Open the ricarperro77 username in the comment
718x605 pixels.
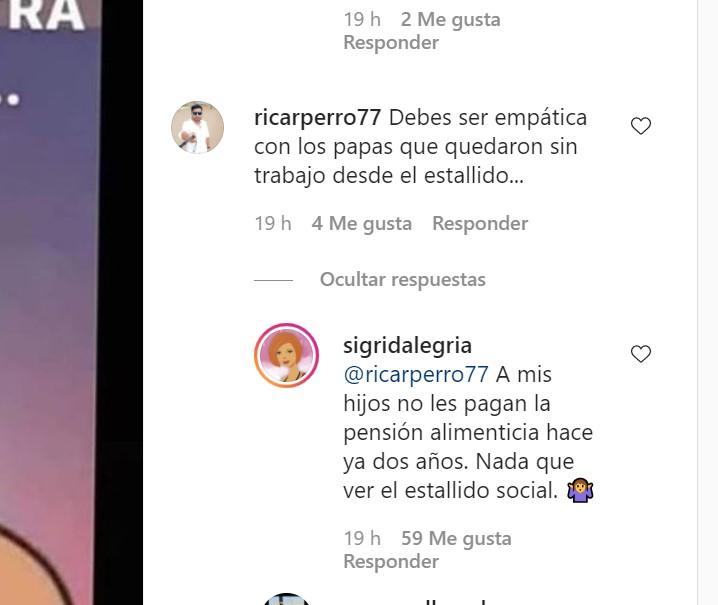317,118
